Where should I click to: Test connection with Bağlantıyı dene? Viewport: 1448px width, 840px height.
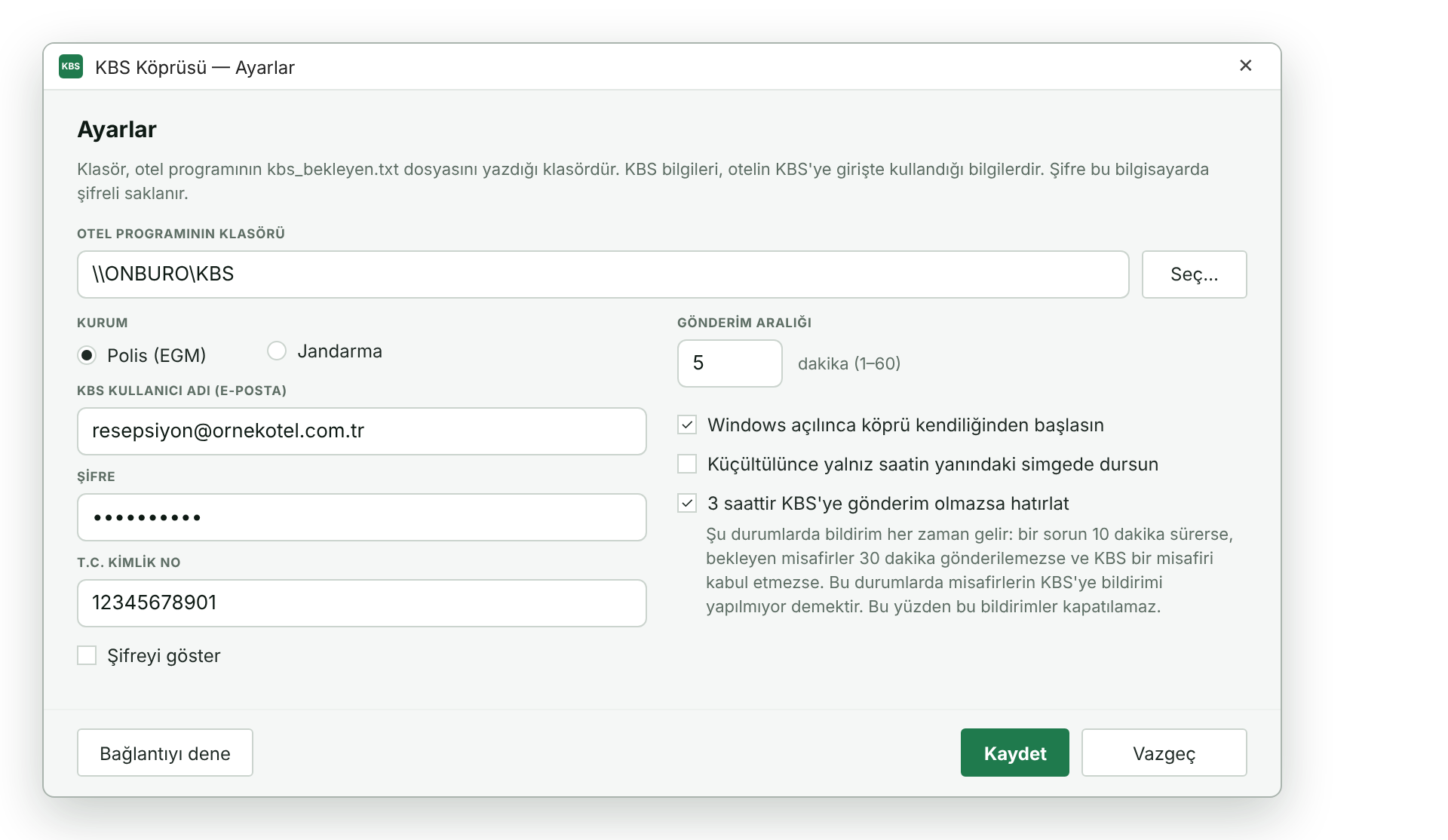coord(165,753)
